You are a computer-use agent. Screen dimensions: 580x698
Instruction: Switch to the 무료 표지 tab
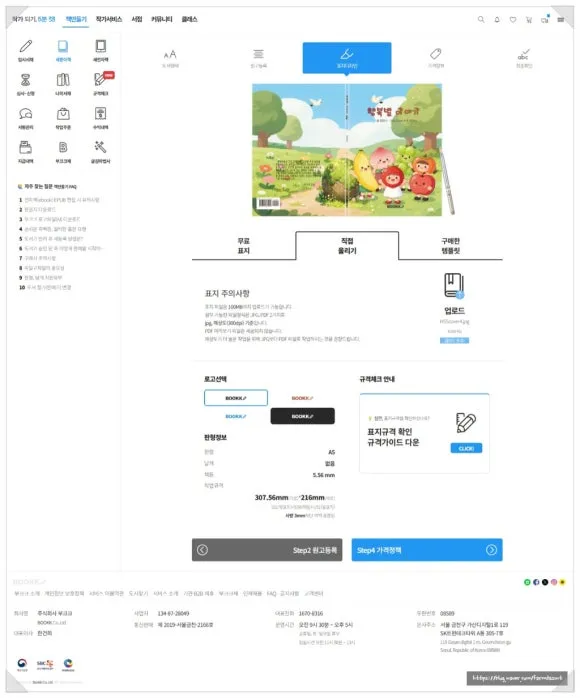pos(243,246)
